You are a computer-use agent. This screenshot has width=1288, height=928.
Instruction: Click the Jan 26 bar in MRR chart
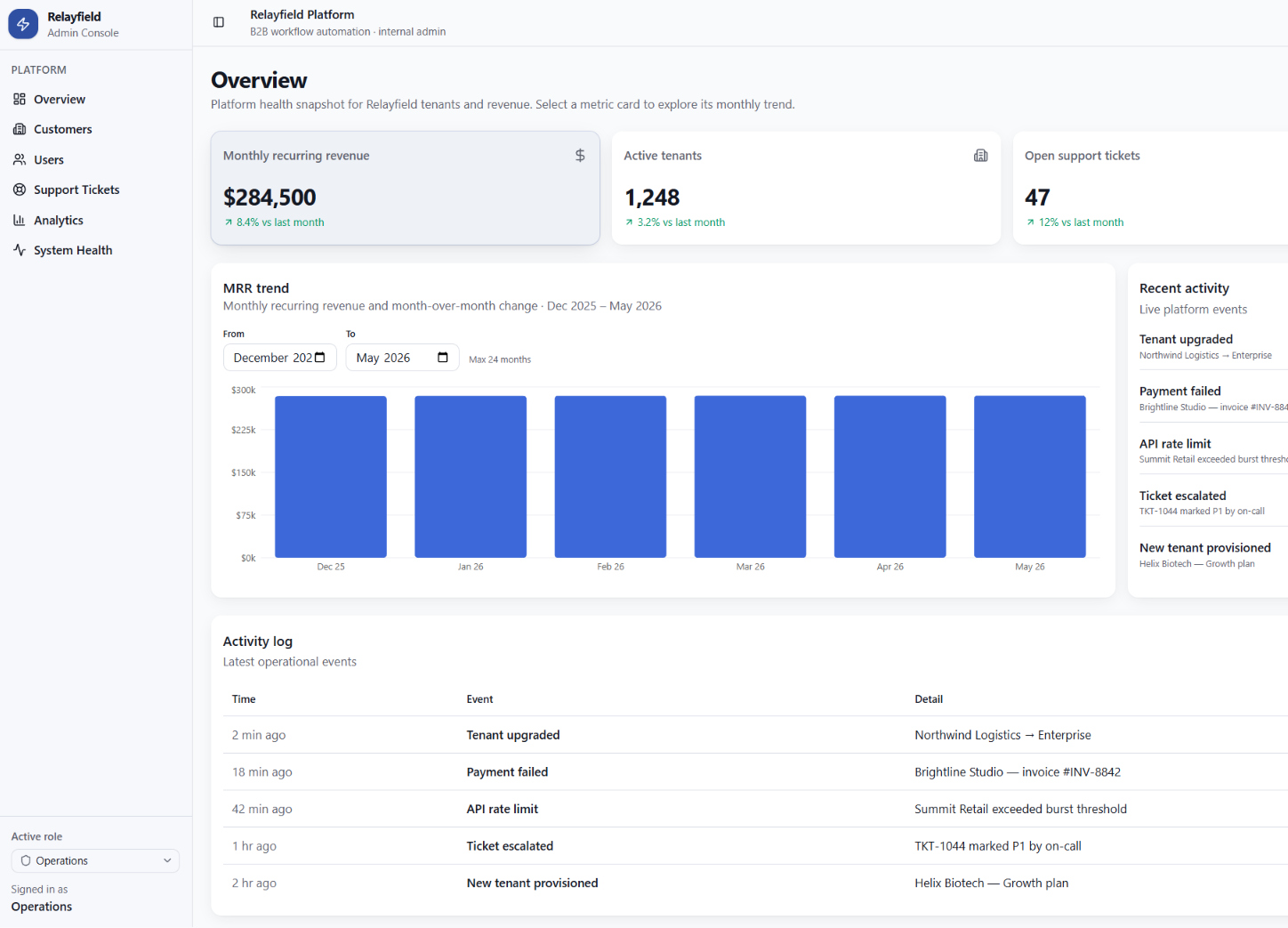(471, 476)
